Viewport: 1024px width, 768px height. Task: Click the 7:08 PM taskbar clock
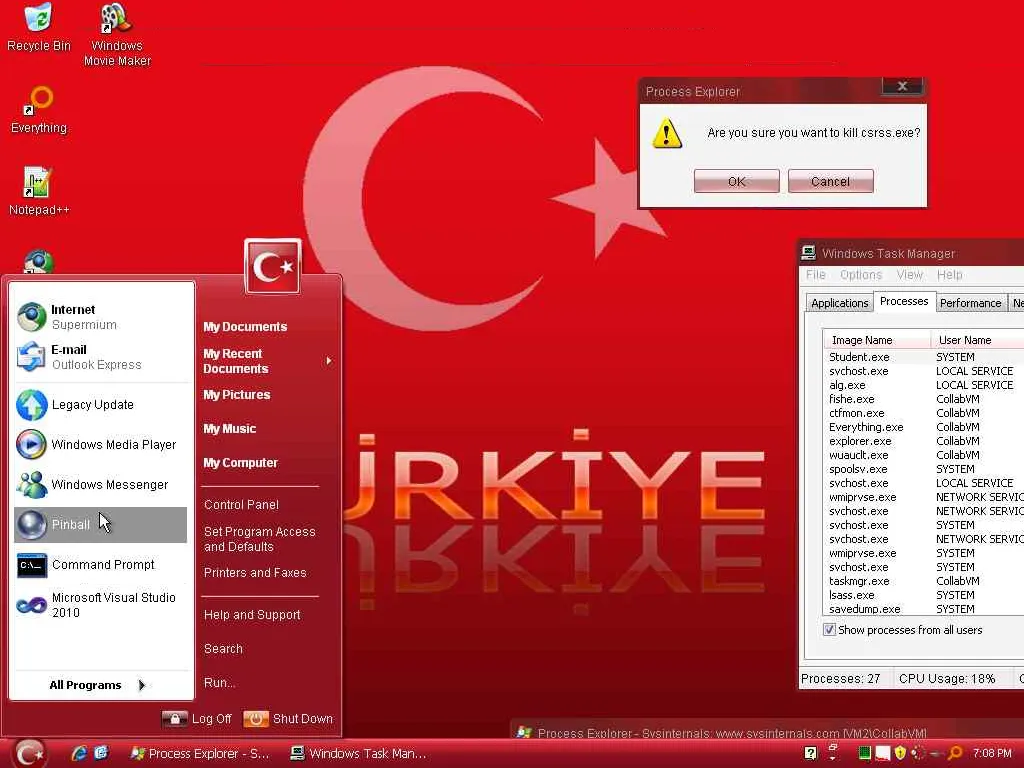coord(992,753)
